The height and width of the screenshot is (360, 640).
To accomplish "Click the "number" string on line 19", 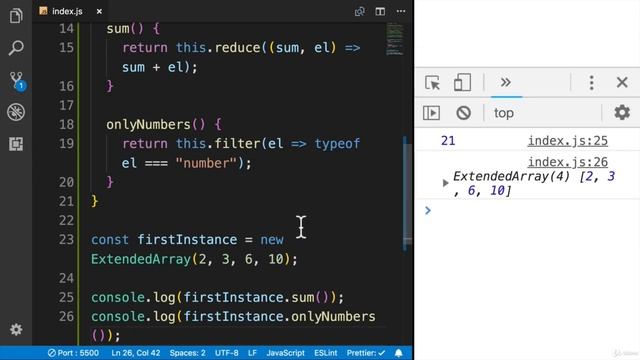I will point(207,163).
